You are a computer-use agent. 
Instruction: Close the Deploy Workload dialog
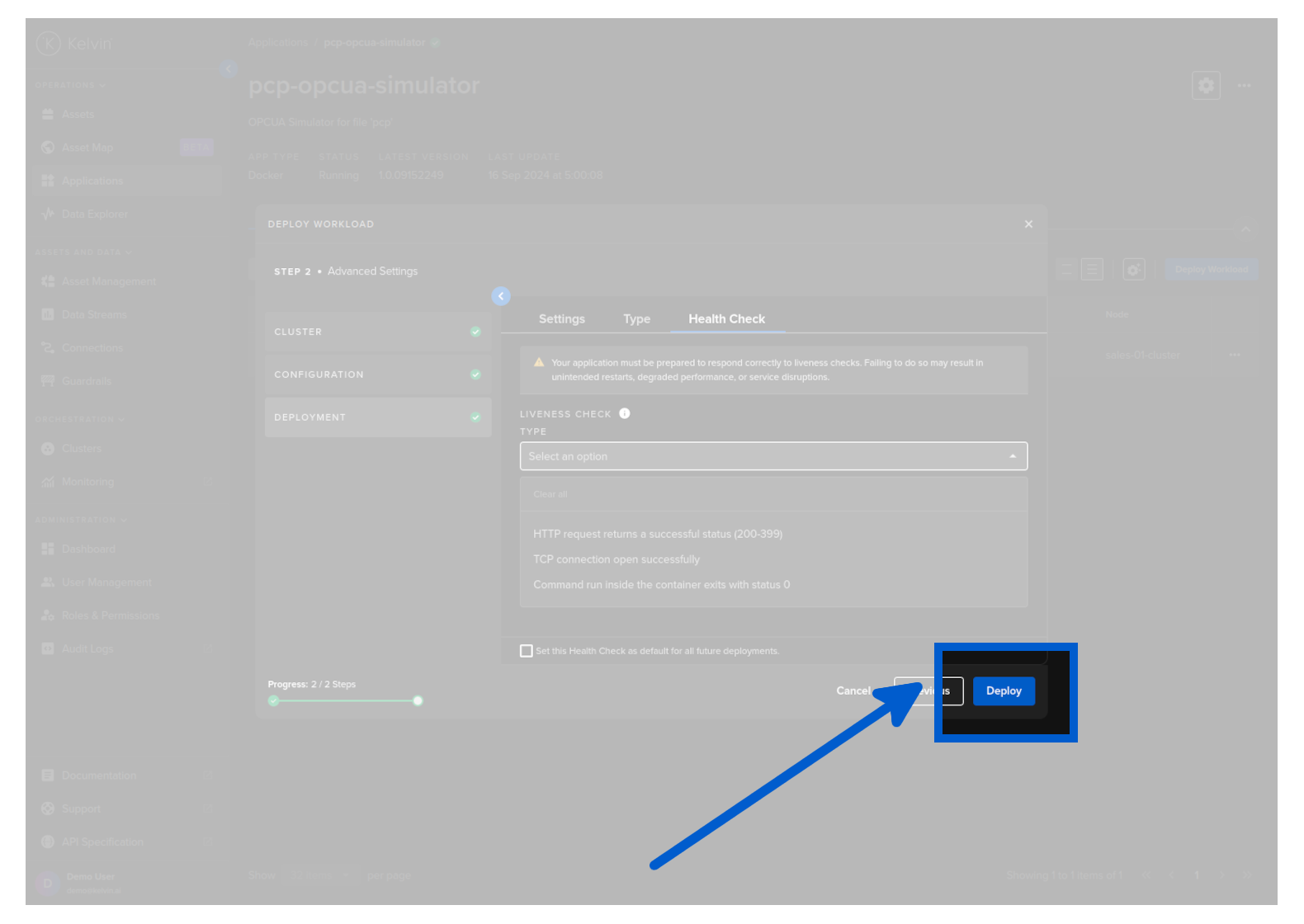[x=1028, y=224]
